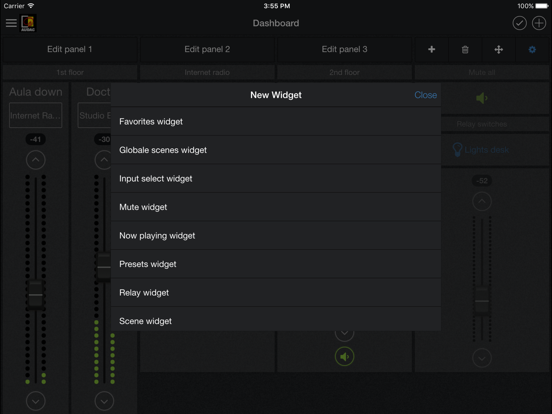
Task: Choose Input select widget
Action: 276,178
